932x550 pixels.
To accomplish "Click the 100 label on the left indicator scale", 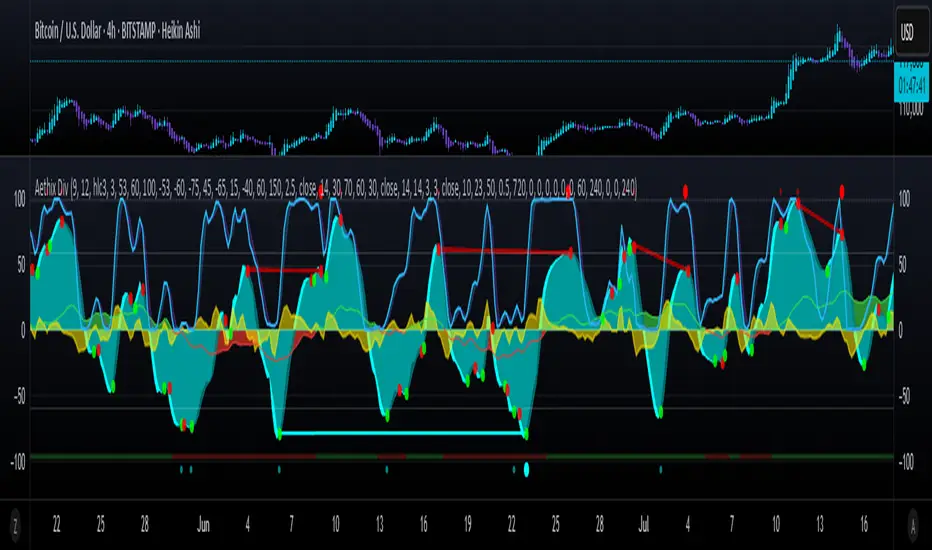I will click(19, 199).
